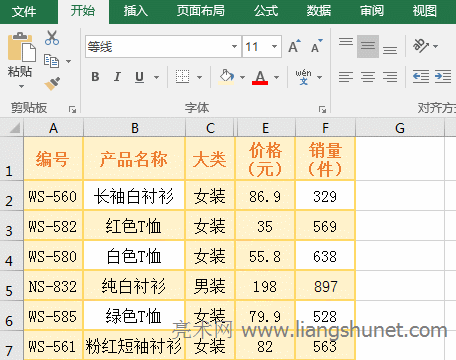Expand phonetic guide options arrow

click(319, 77)
